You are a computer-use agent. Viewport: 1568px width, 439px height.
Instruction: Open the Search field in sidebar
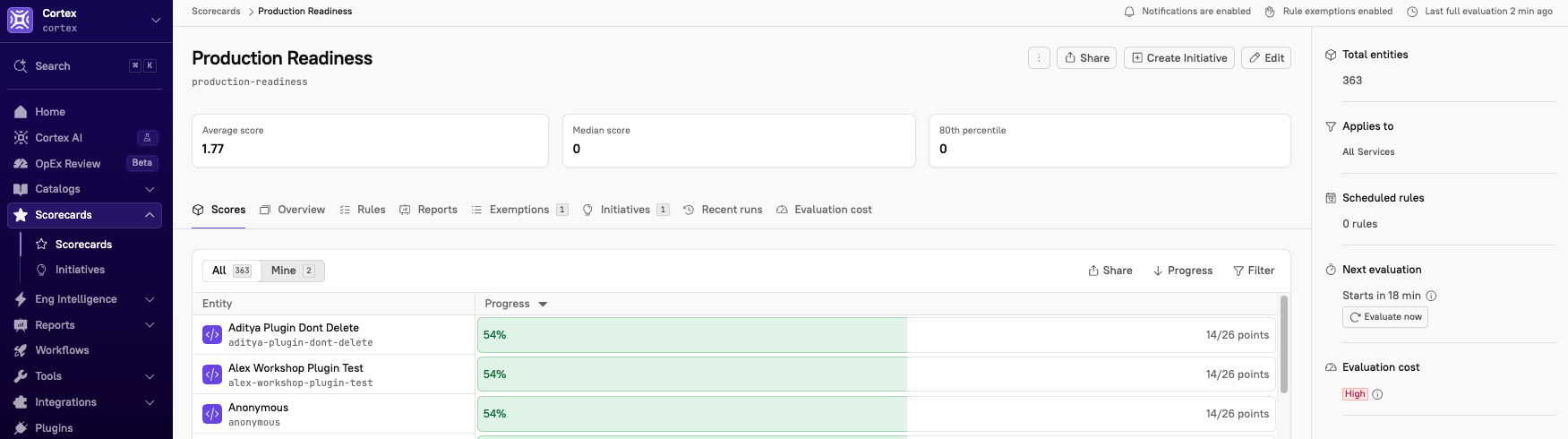click(x=86, y=66)
